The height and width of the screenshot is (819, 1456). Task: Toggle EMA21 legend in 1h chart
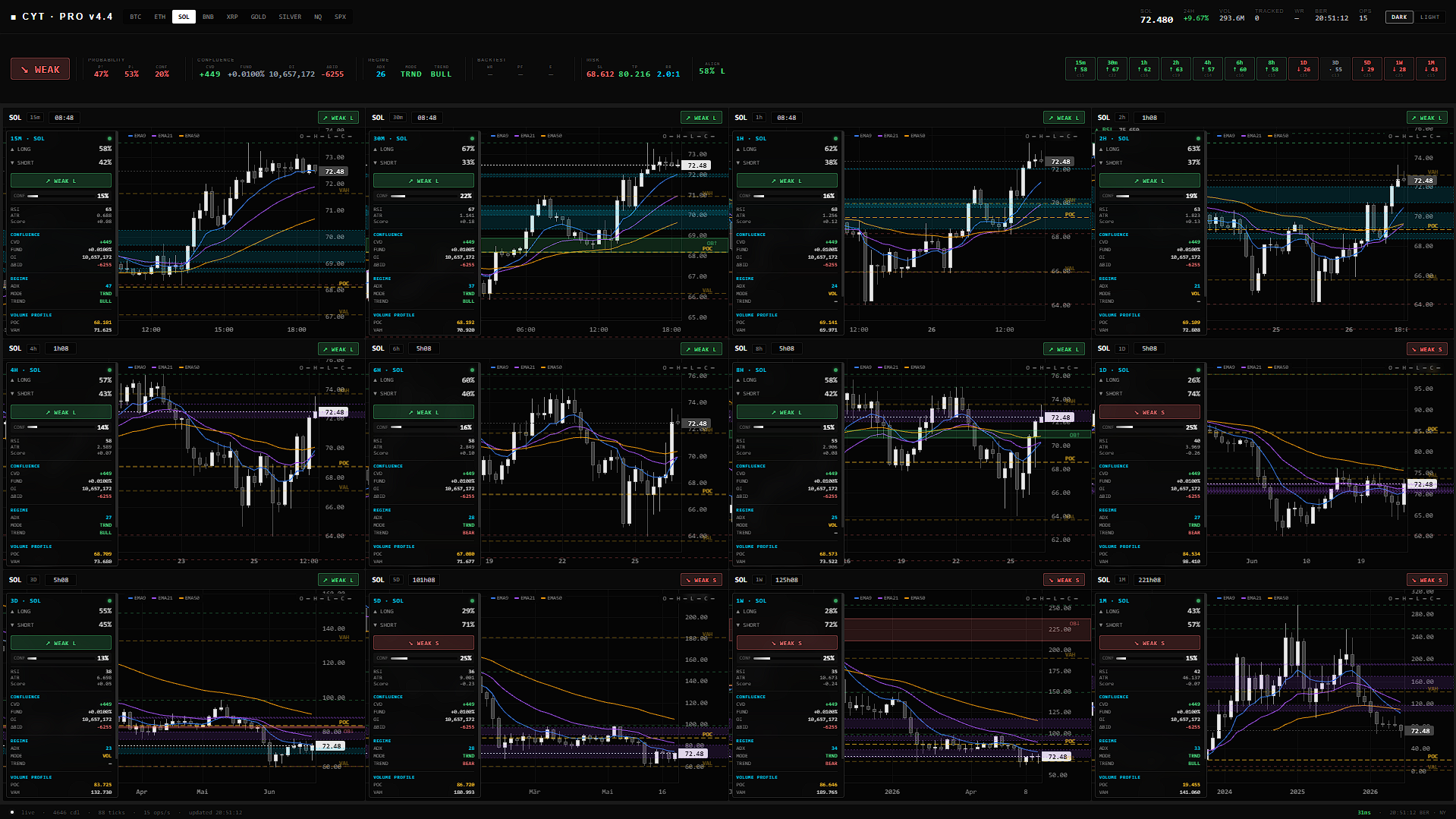tap(888, 136)
